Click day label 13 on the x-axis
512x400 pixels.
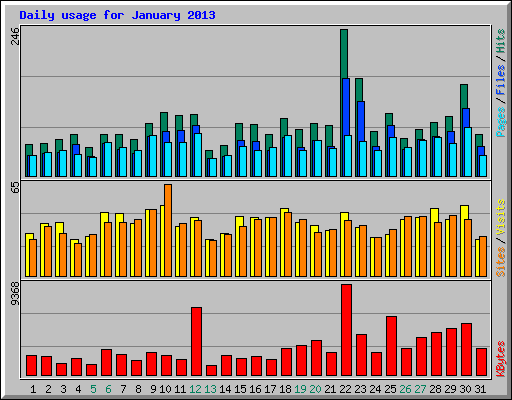pyautogui.click(x=210, y=389)
